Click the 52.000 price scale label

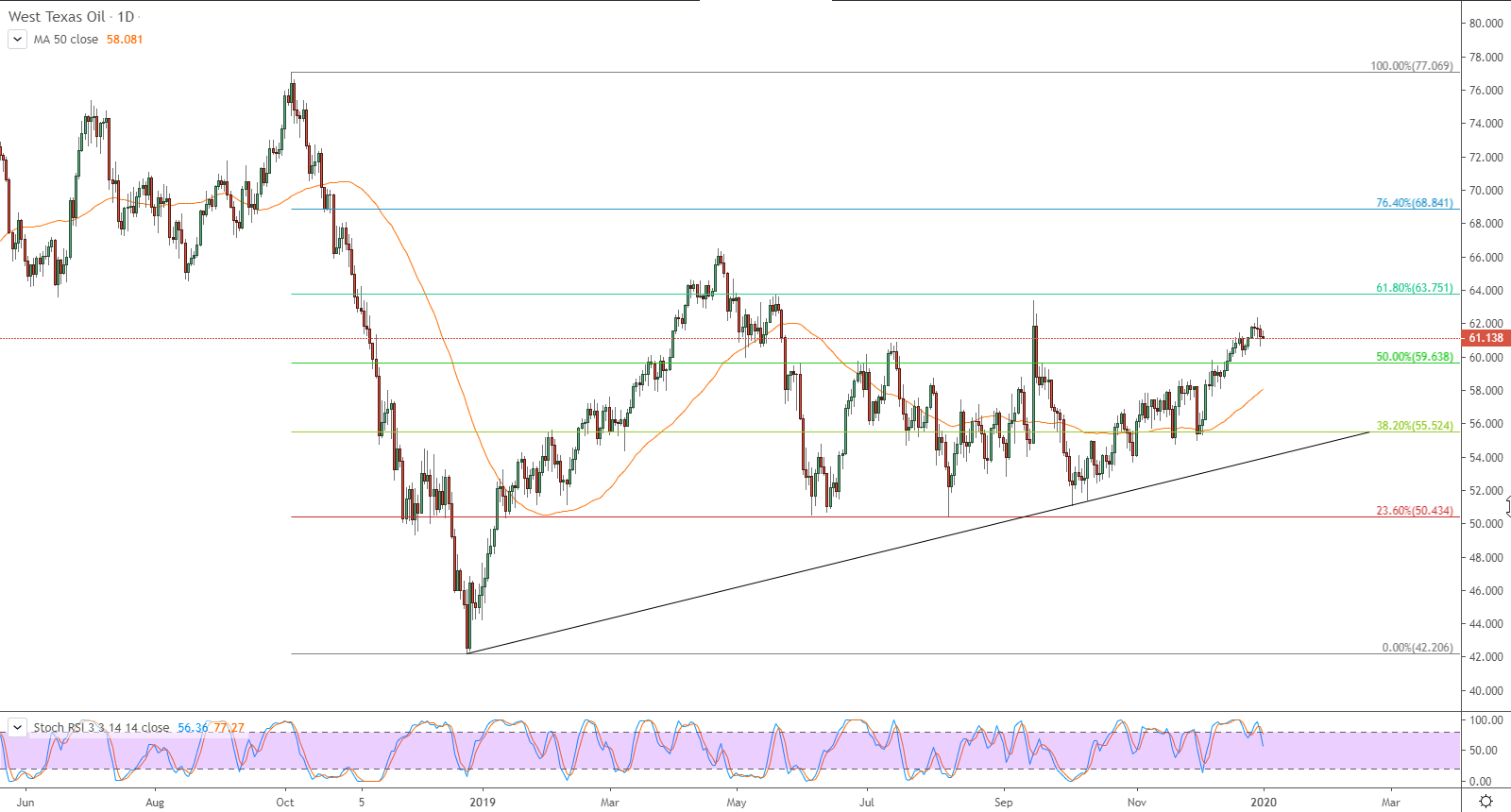click(x=1486, y=491)
